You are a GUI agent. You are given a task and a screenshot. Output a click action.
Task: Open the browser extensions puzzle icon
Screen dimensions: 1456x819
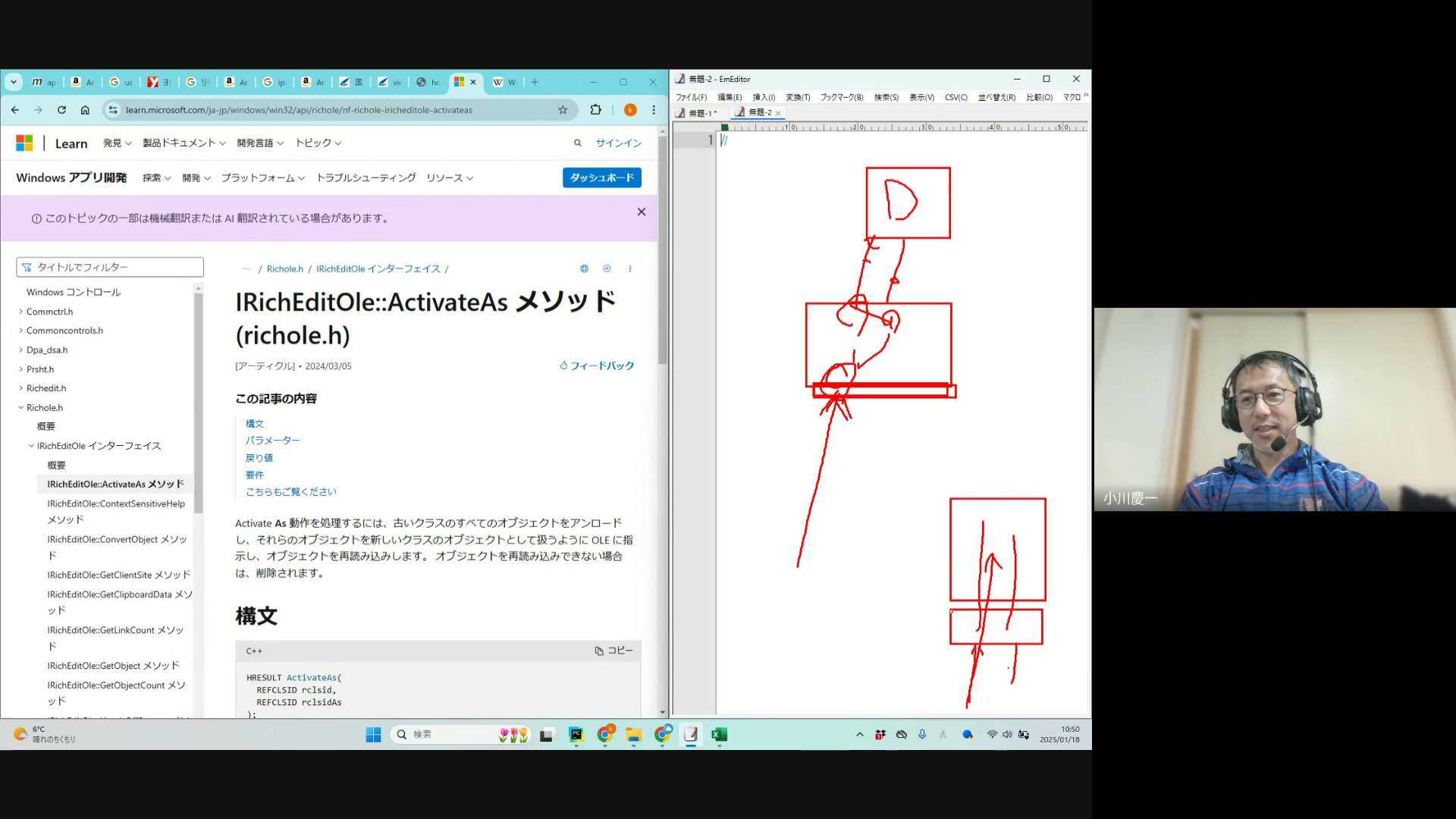(595, 110)
